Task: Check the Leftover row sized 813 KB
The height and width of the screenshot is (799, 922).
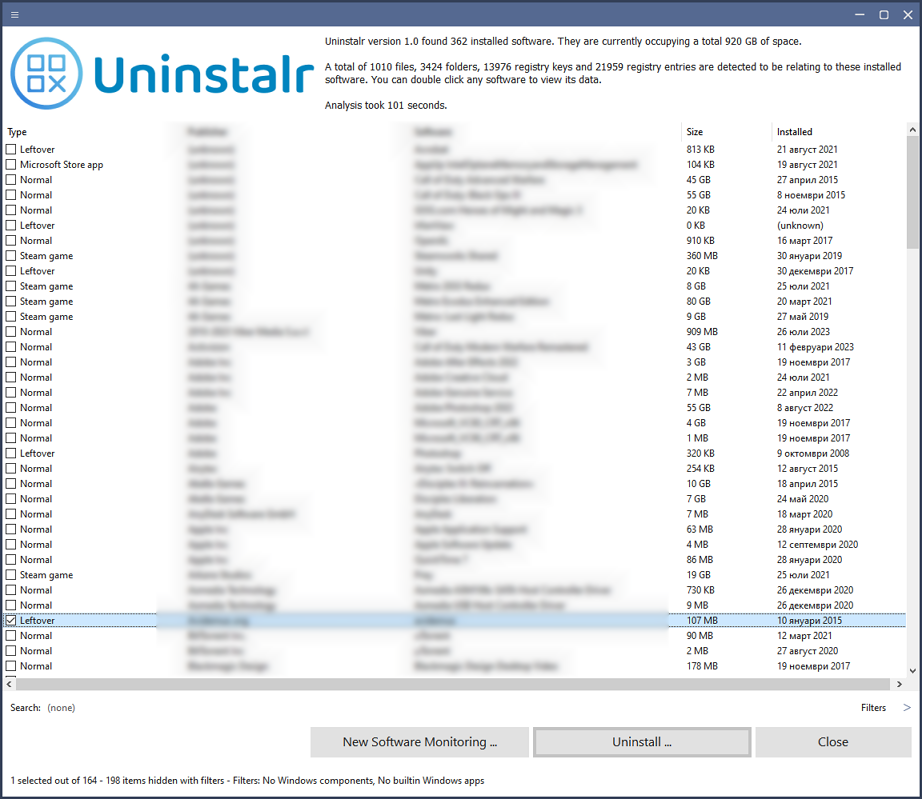Action: point(11,149)
